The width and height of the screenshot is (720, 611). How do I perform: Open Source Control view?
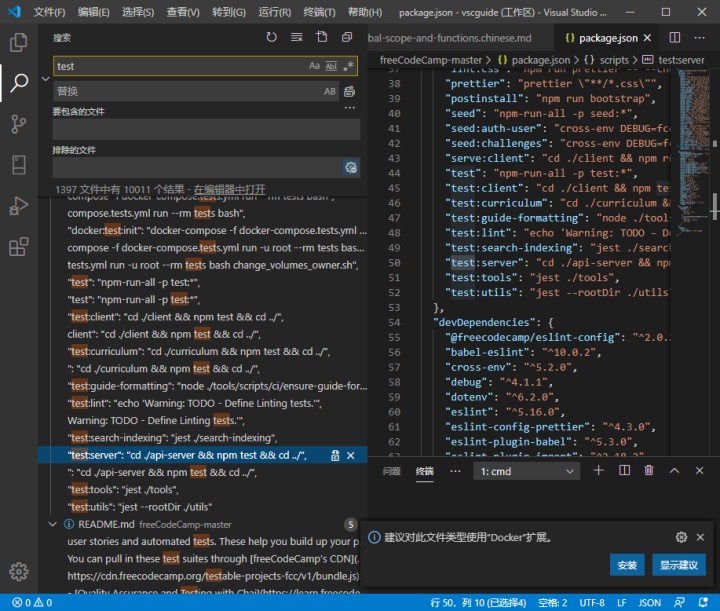click(x=18, y=124)
